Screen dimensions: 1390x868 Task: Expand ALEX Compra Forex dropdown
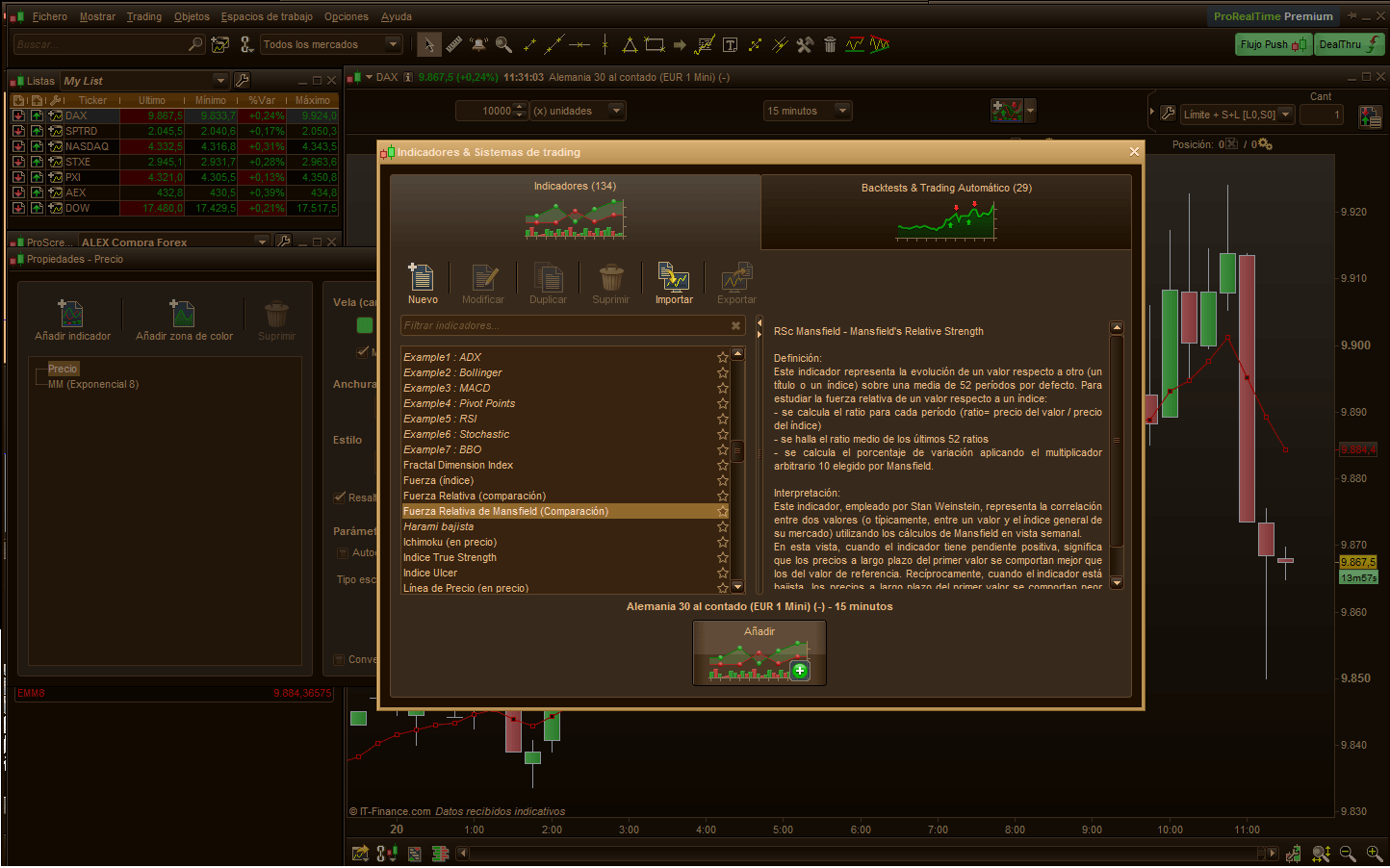click(x=262, y=242)
